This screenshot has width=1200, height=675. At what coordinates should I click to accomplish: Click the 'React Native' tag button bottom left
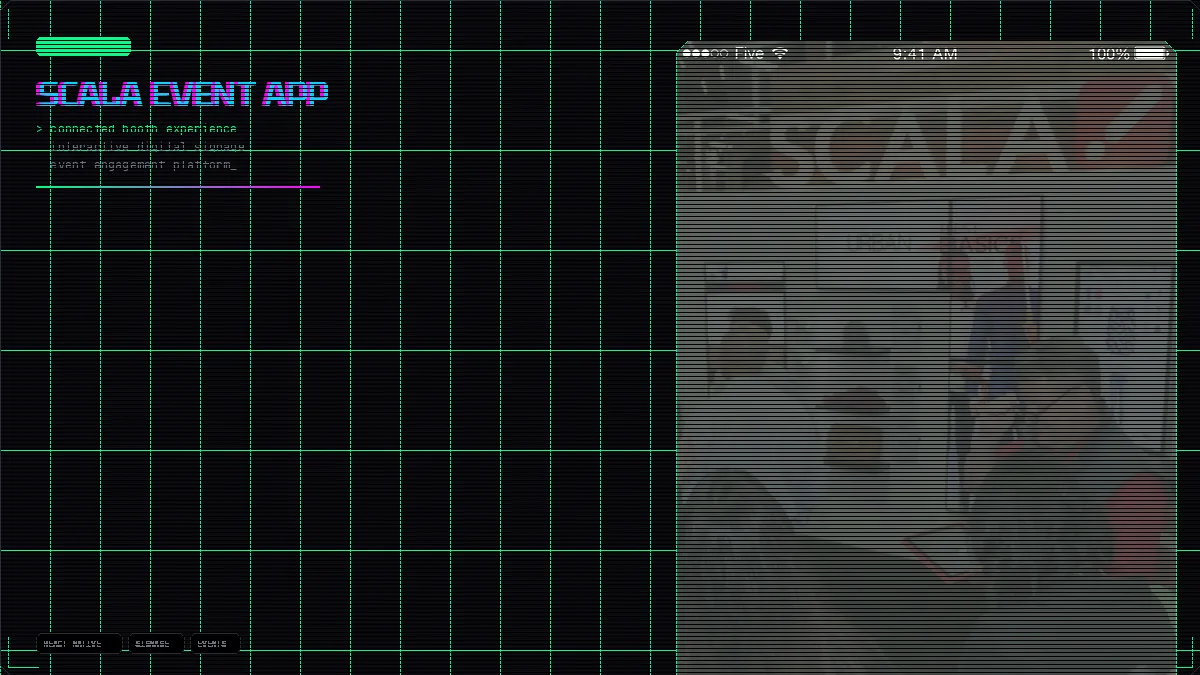(77, 643)
